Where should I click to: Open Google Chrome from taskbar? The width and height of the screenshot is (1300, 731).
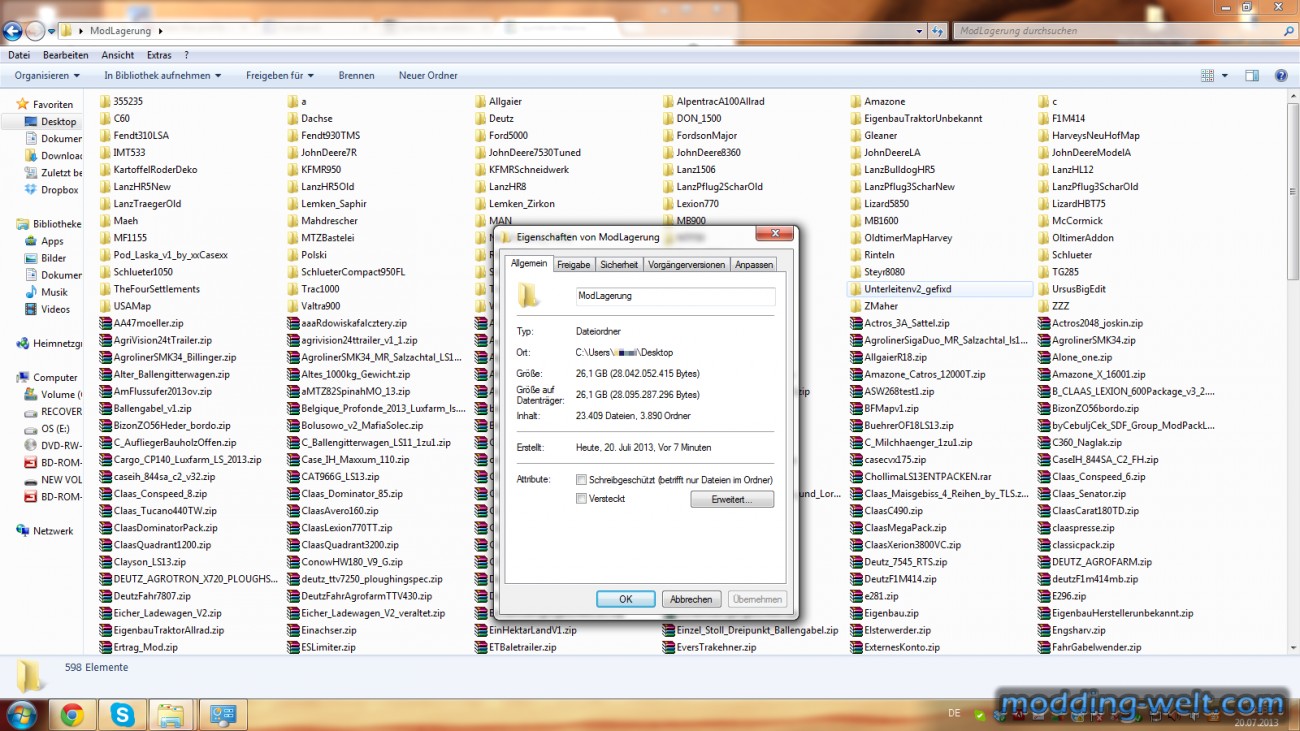tap(71, 715)
